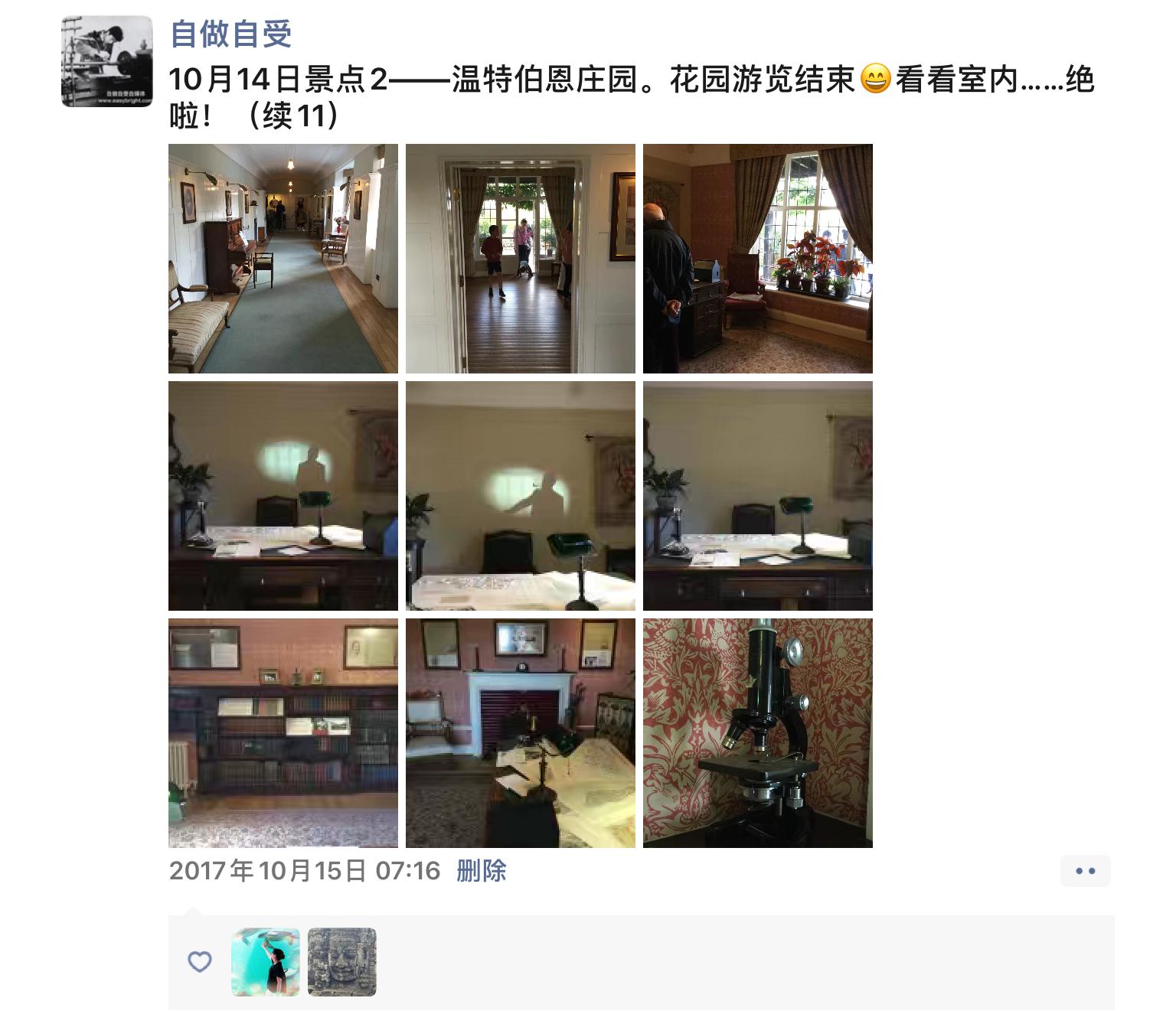
Task: Open the first desk photo with shadow
Action: tap(283, 496)
